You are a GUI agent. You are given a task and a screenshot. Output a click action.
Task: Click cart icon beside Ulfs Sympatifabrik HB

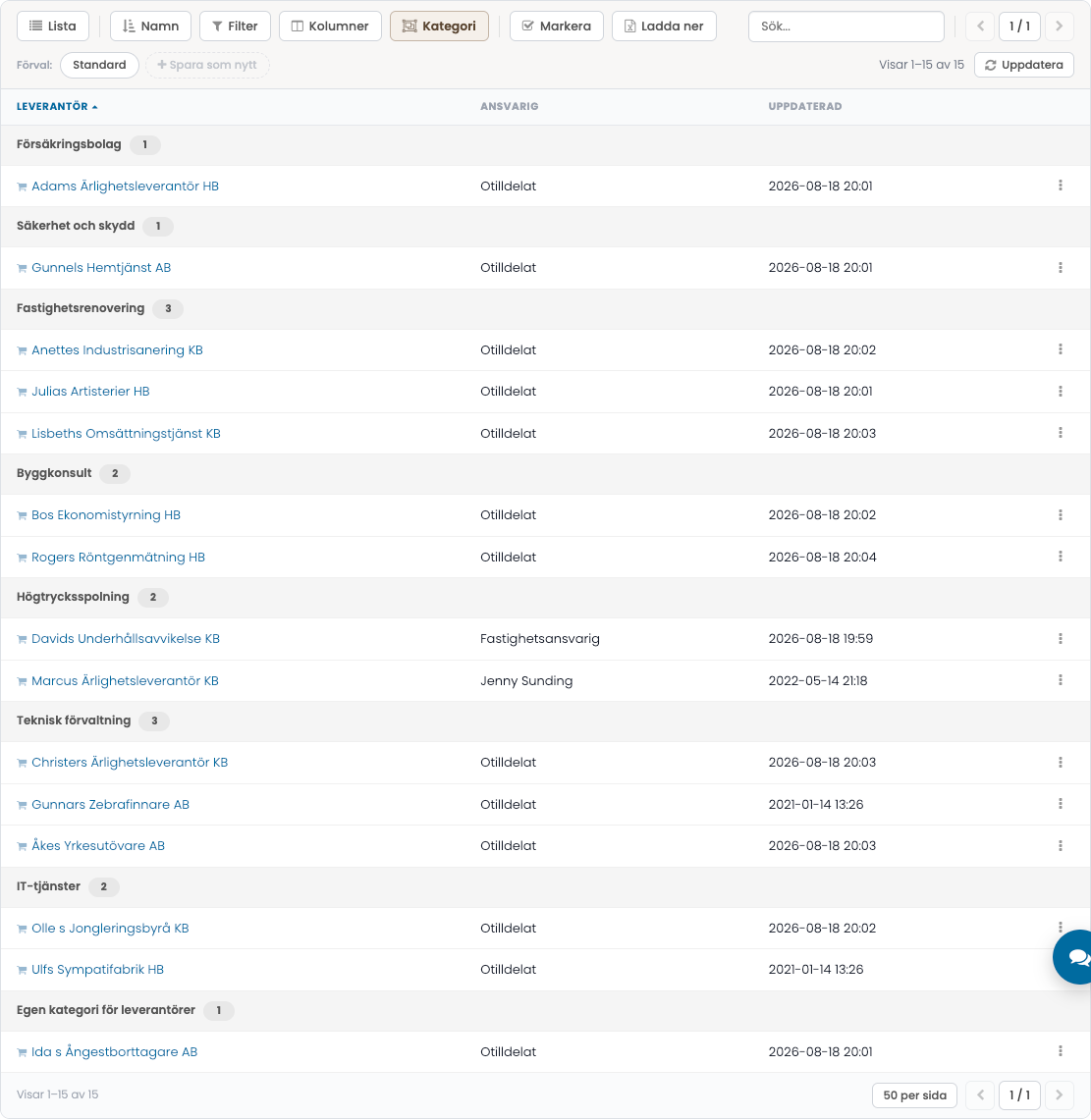pyautogui.click(x=23, y=970)
